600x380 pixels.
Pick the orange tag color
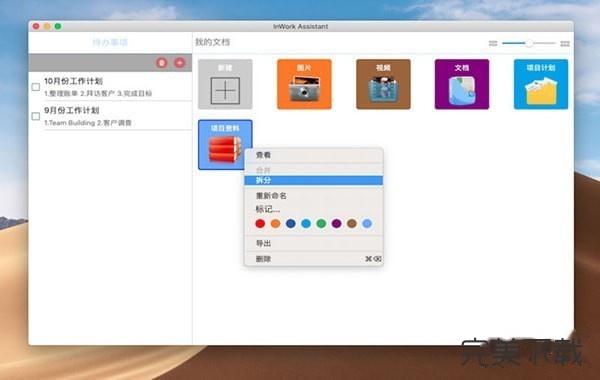(276, 223)
